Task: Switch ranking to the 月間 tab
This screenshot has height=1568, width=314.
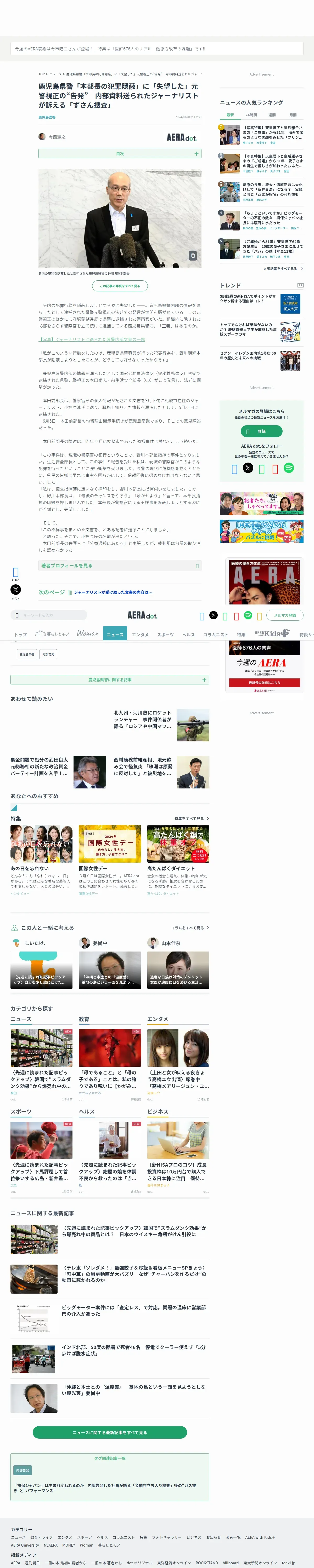Action: click(293, 115)
